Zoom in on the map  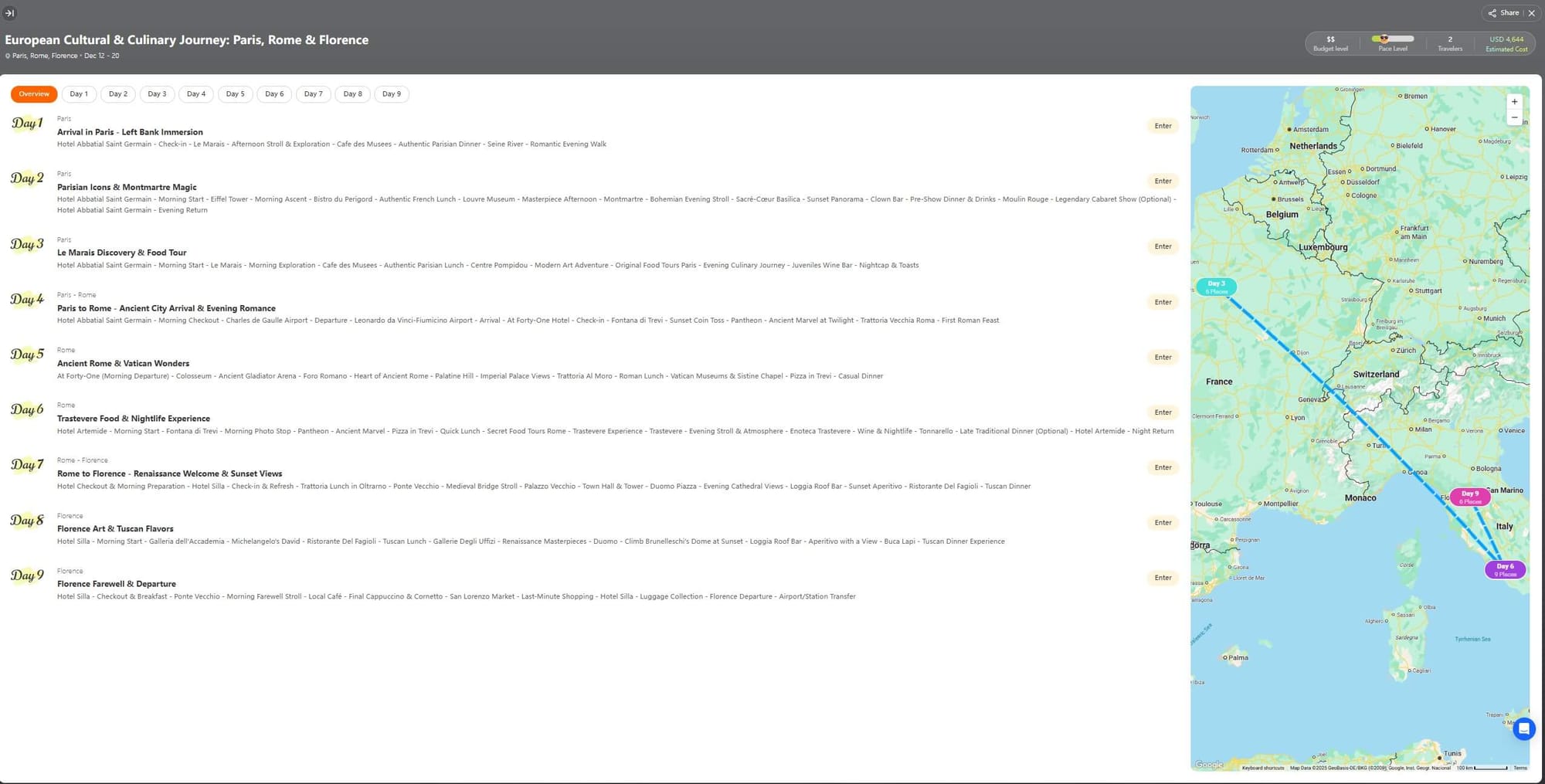pyautogui.click(x=1514, y=102)
